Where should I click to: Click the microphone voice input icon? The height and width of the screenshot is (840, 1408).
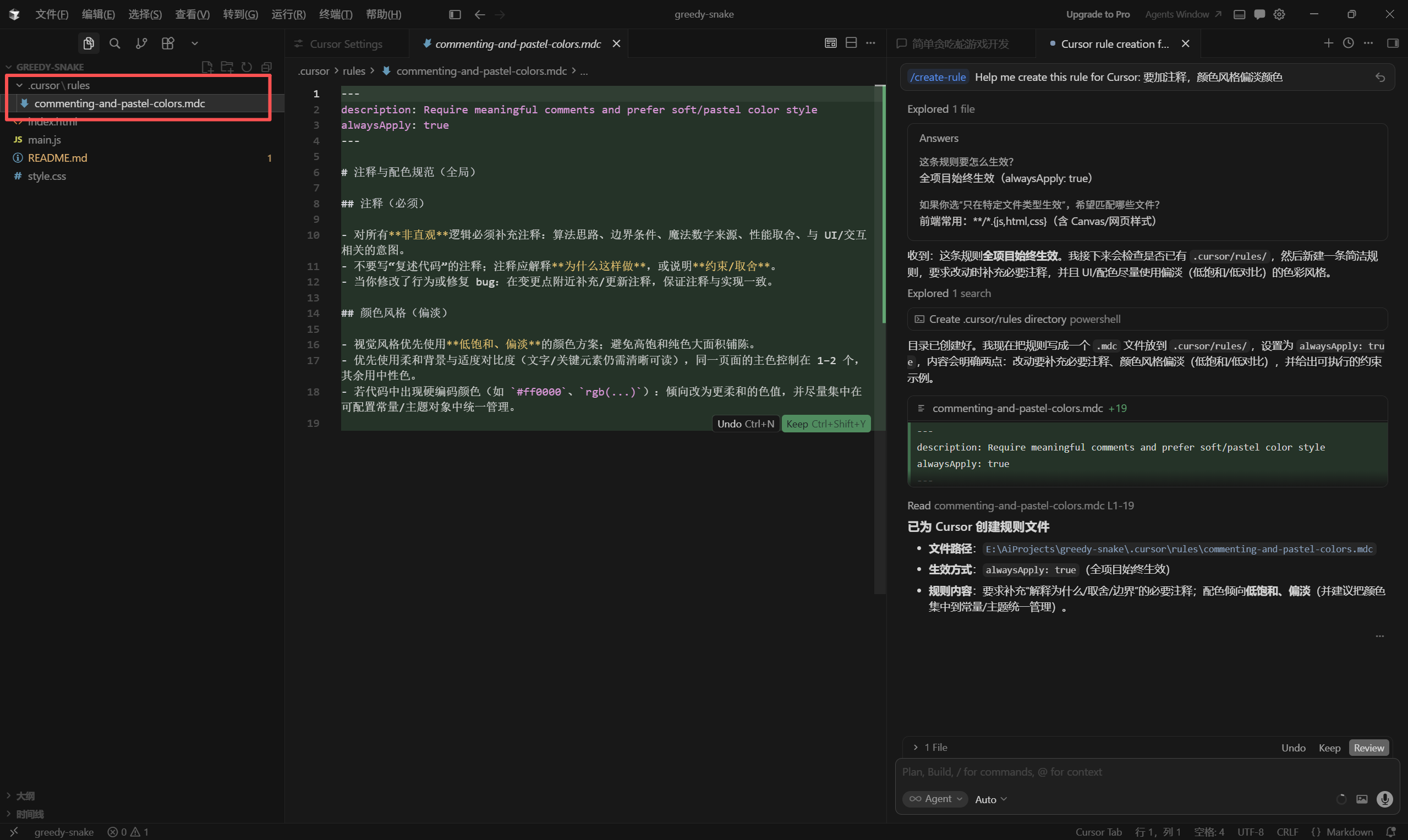(1385, 799)
